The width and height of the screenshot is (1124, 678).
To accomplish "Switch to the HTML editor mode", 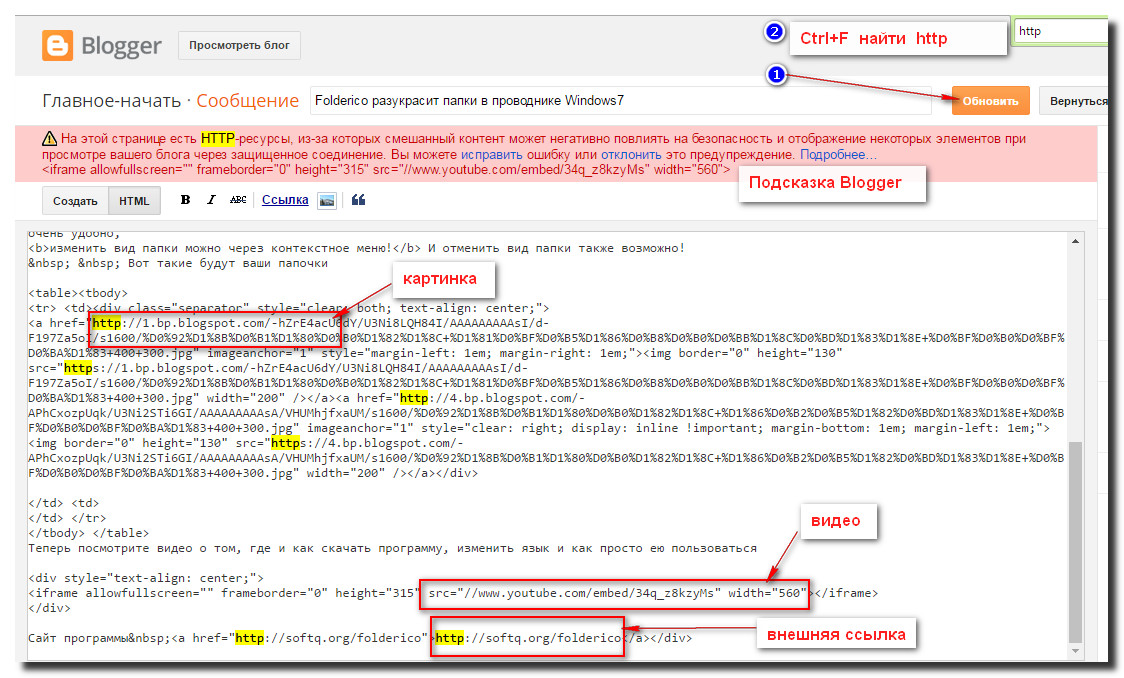I will (134, 201).
